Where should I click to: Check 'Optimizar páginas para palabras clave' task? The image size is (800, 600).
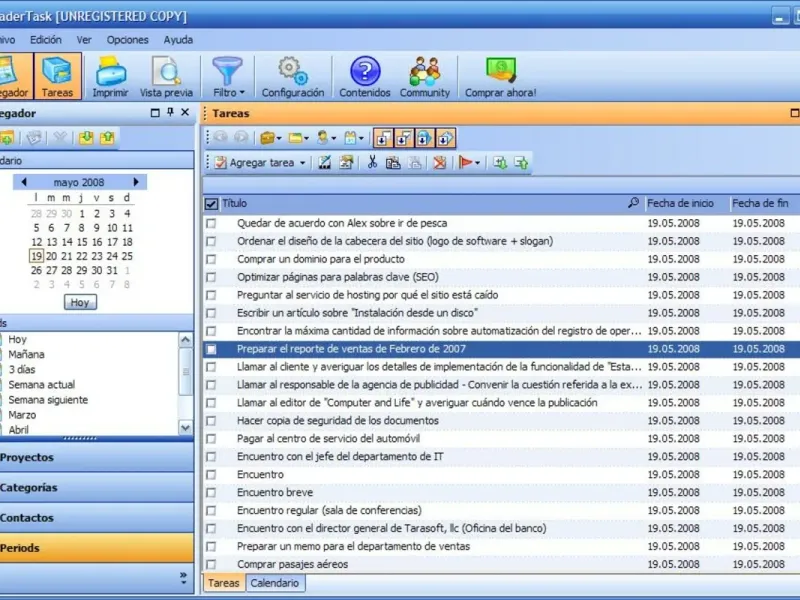(211, 277)
